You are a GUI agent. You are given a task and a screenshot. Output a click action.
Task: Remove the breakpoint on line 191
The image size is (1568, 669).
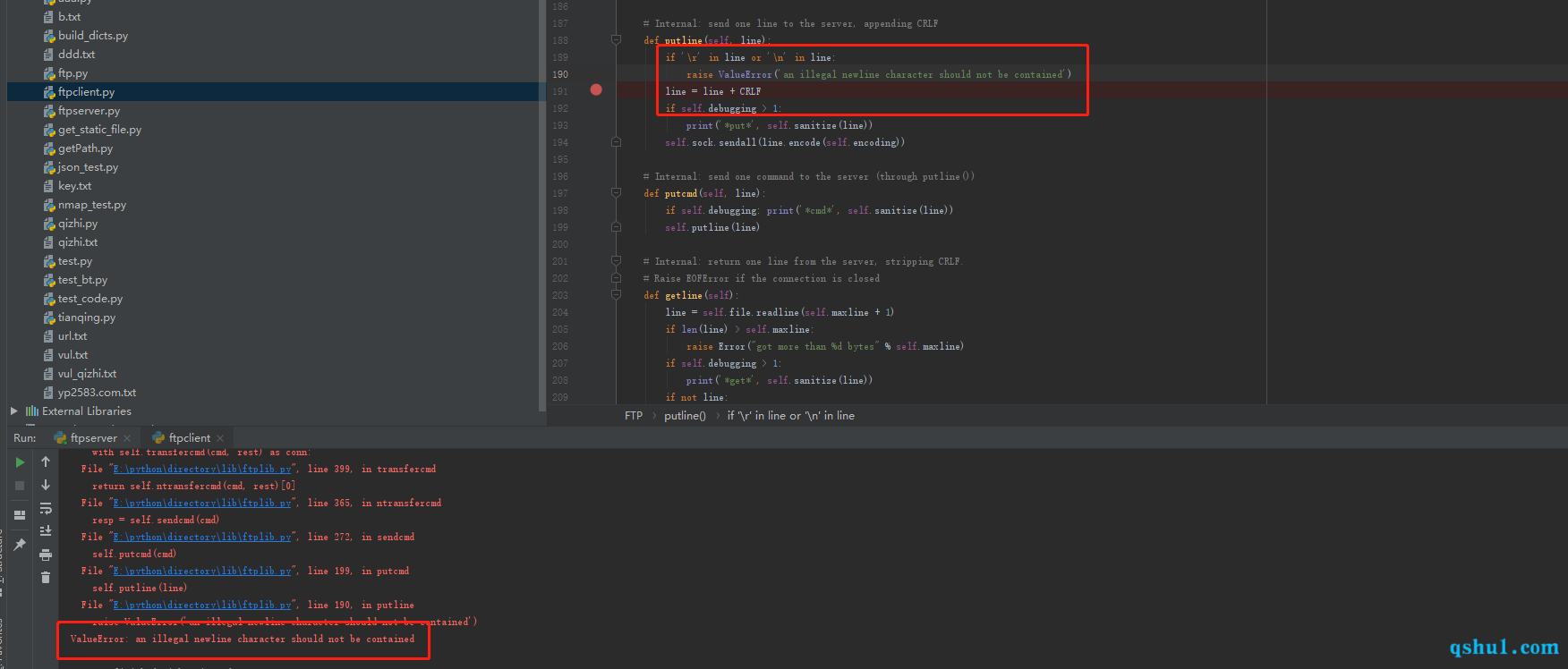point(596,89)
